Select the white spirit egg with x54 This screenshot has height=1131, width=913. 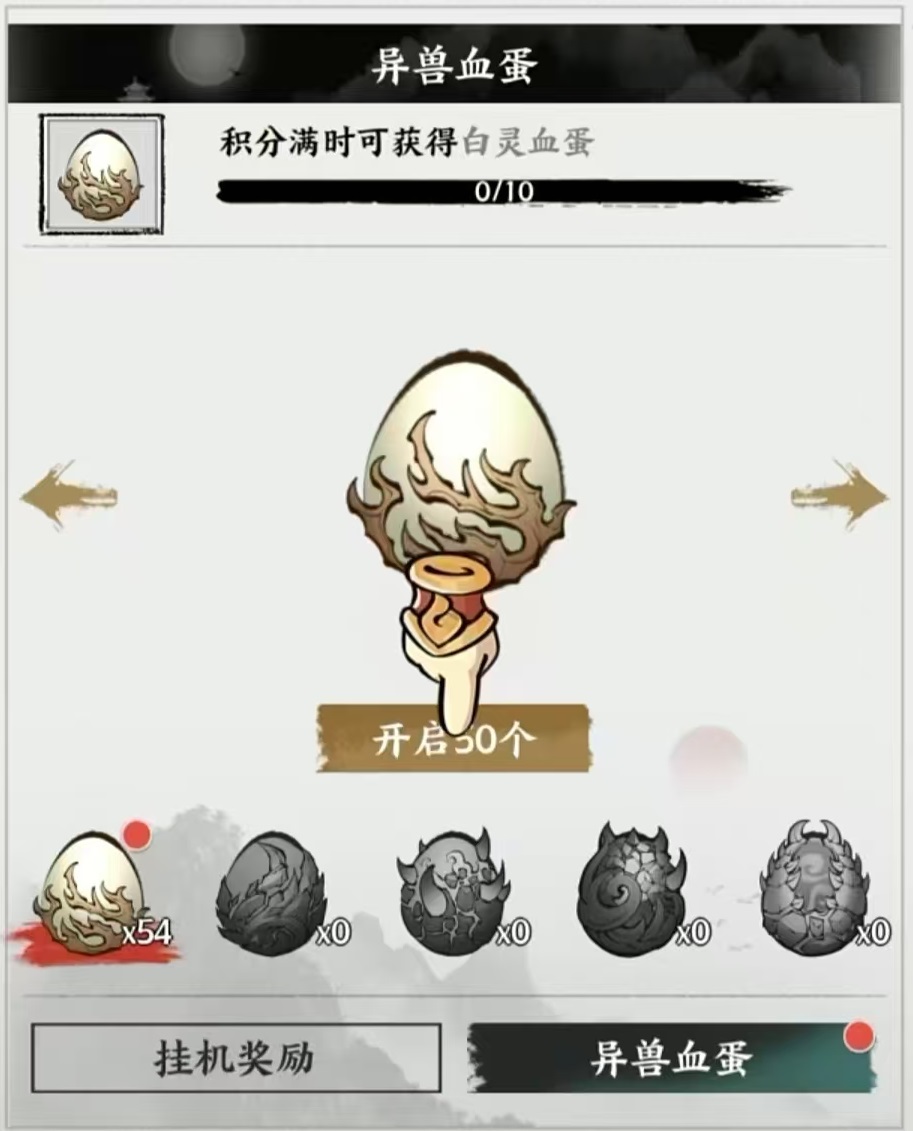(x=92, y=893)
